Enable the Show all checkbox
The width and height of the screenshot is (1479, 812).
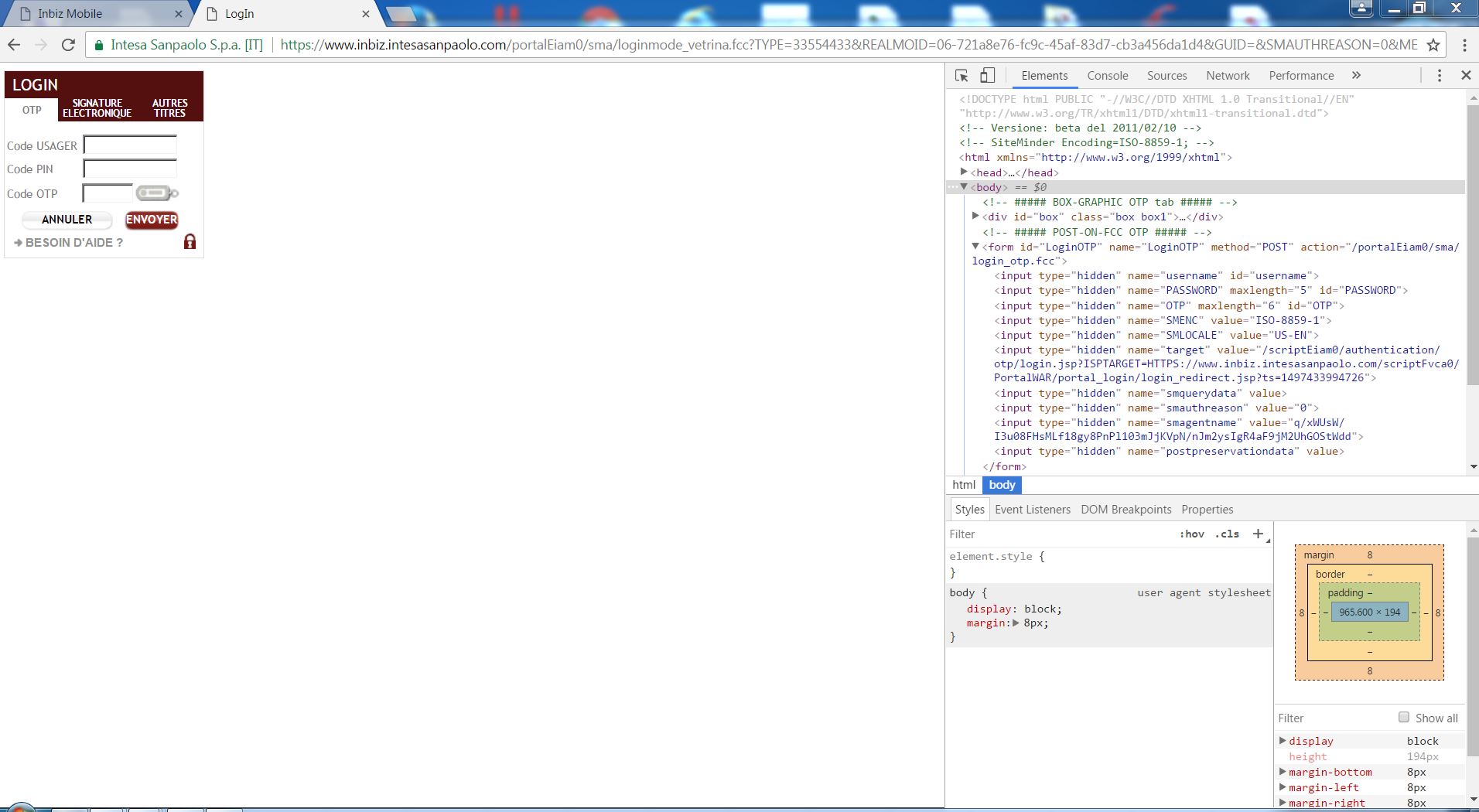[1403, 717]
